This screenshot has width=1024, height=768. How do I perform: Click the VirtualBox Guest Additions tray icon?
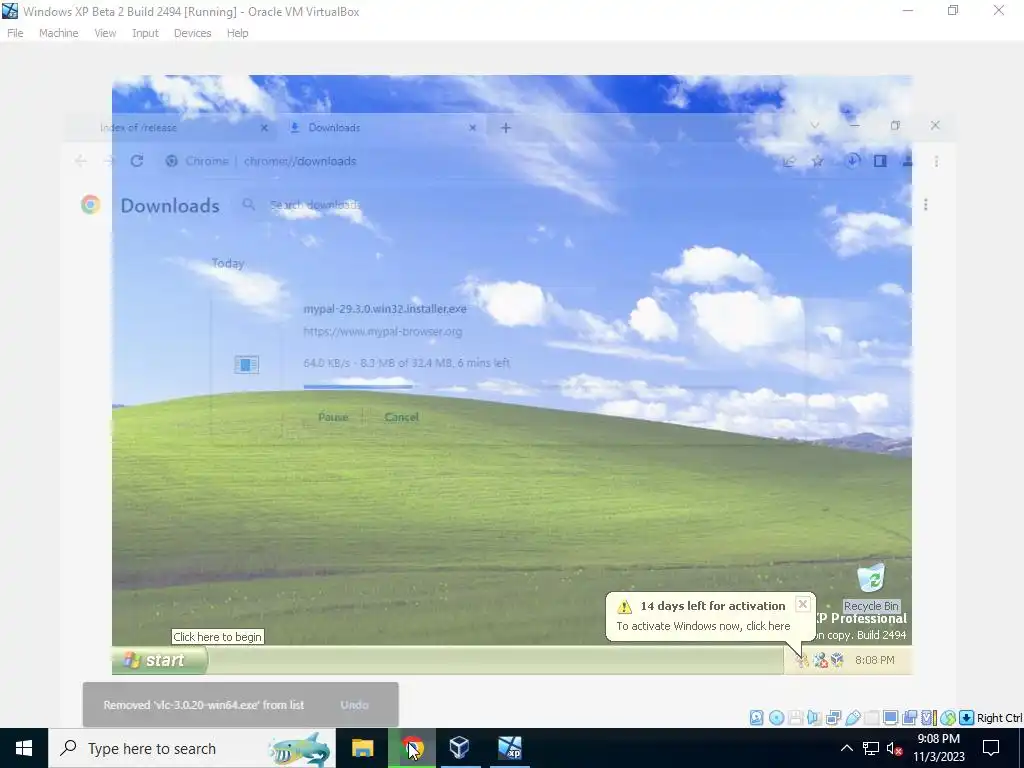[837, 660]
